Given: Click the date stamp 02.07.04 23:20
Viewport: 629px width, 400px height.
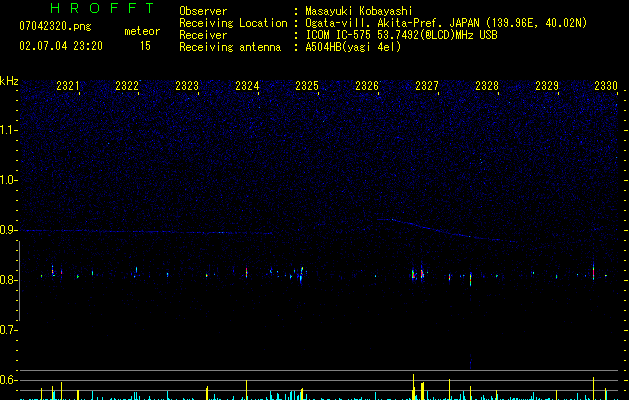Looking at the screenshot, I should (61, 46).
